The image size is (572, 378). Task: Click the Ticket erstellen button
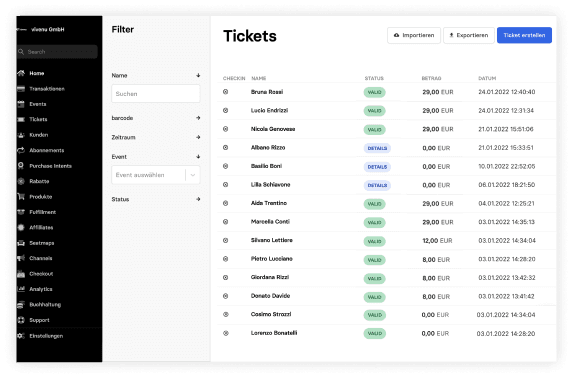(524, 35)
